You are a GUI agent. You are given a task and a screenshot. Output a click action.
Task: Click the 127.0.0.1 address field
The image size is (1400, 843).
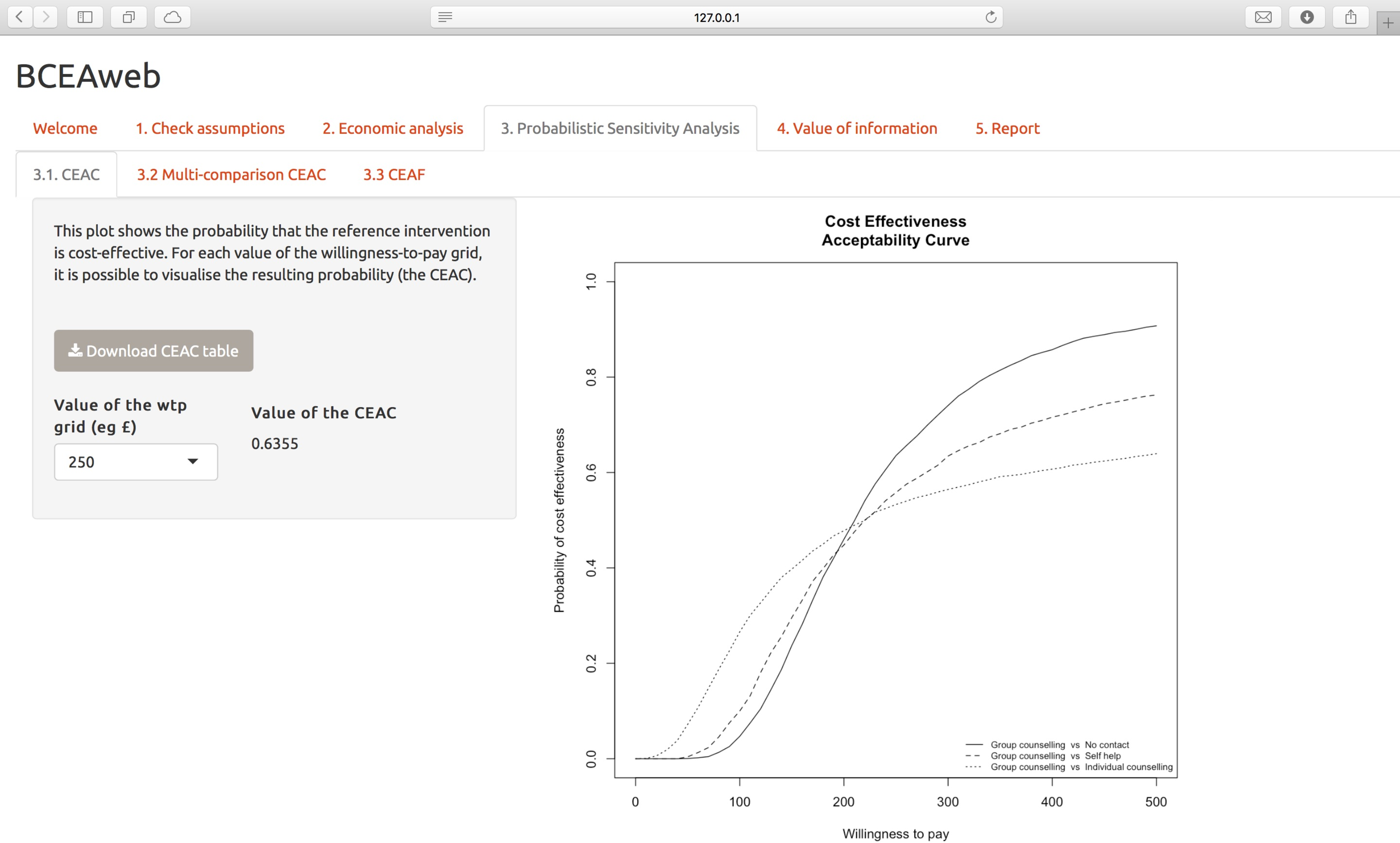[717, 17]
